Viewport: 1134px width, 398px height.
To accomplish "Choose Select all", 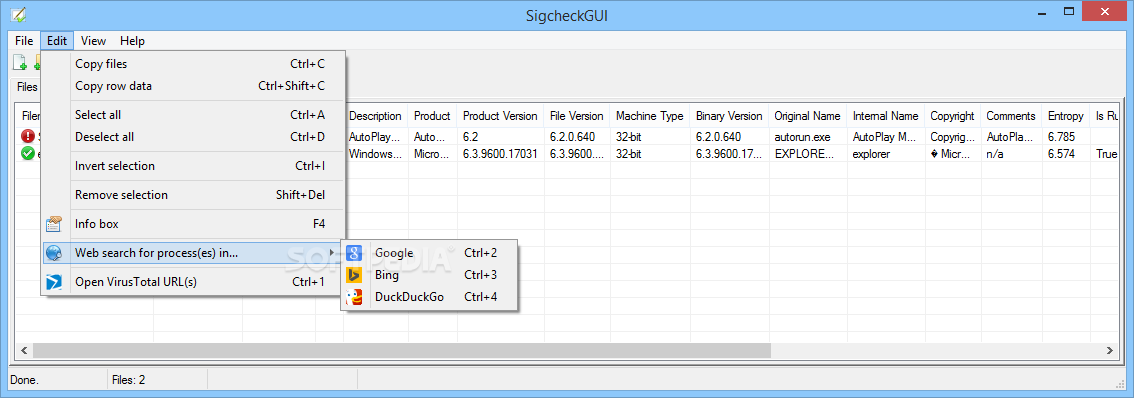I will pos(193,114).
